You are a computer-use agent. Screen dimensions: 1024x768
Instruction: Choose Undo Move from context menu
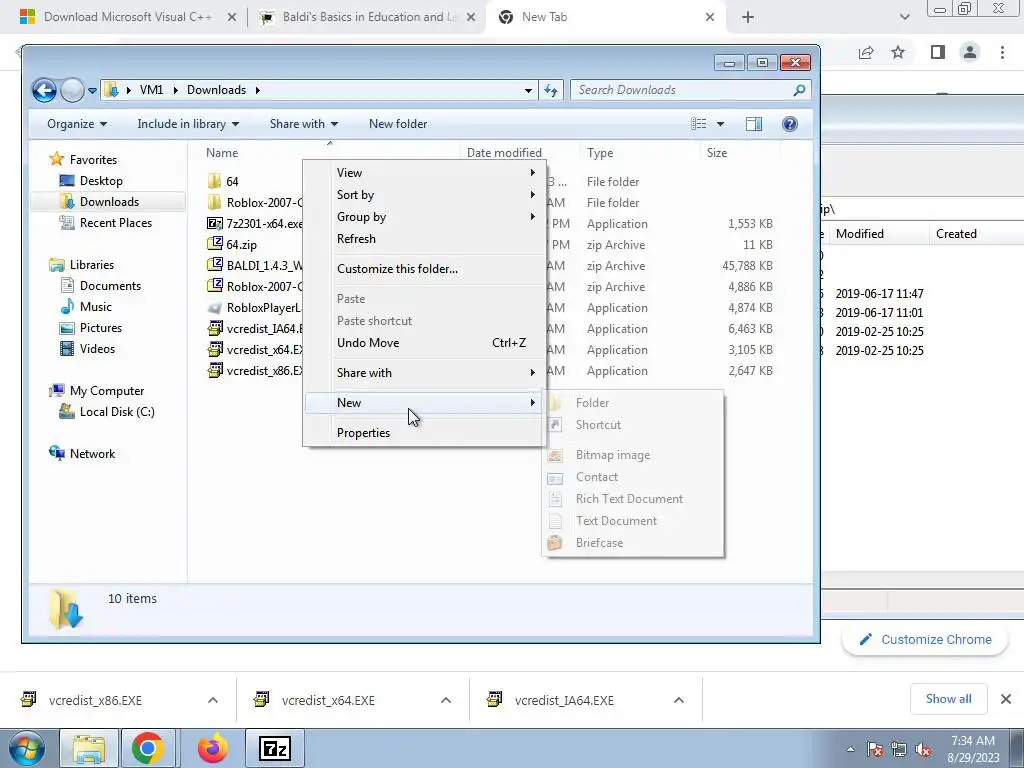(424, 343)
